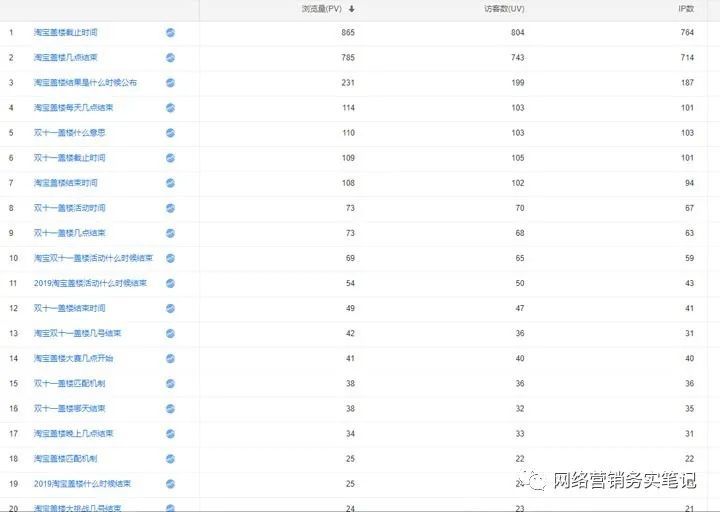The image size is (720, 512).
Task: Select the UV value 199 in row 3
Action: coord(518,83)
